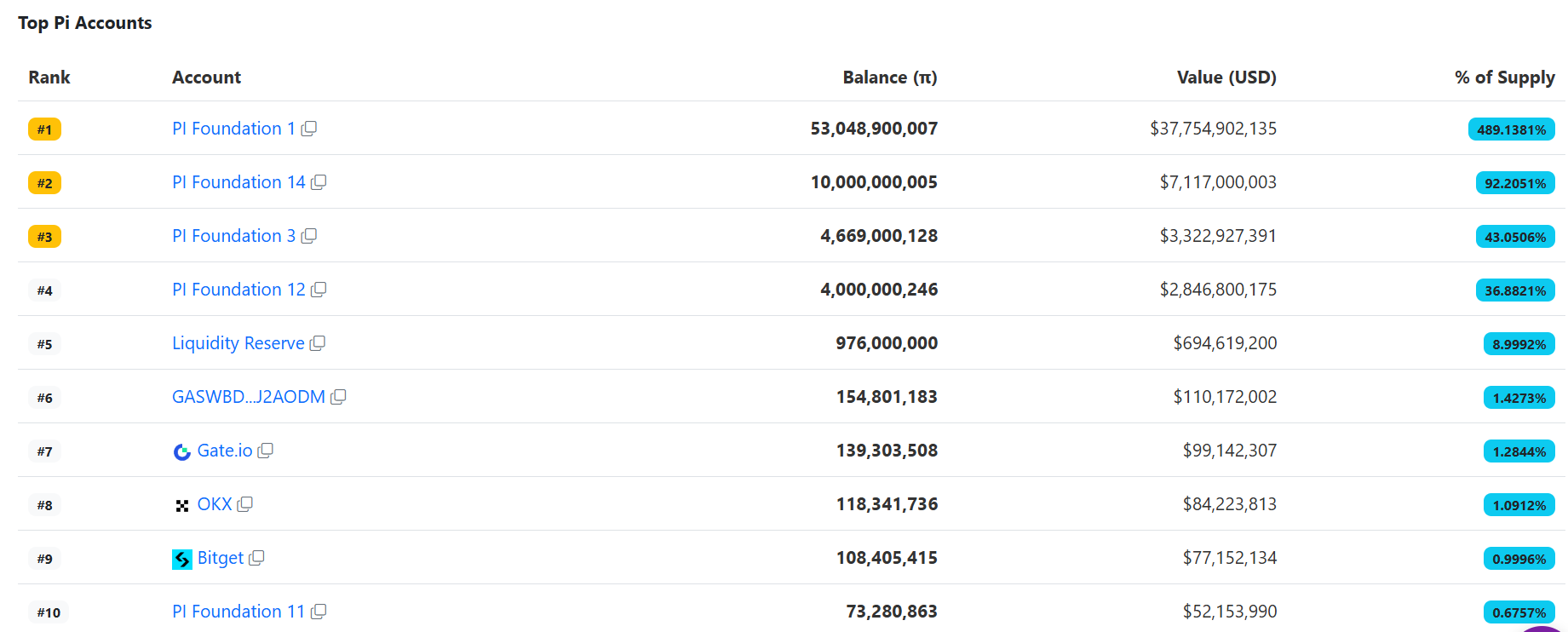
Task: Copy the PI Foundation 1 address
Action: pos(309,129)
